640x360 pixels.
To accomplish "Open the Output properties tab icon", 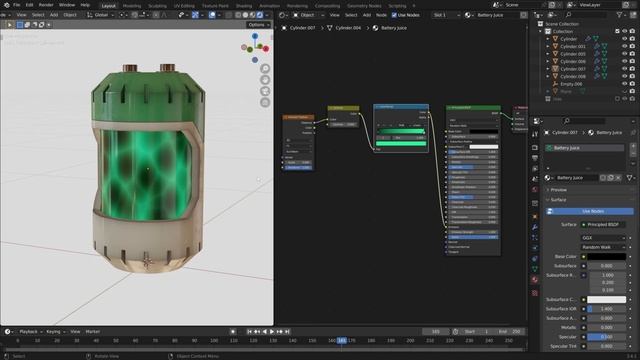I will (535, 158).
